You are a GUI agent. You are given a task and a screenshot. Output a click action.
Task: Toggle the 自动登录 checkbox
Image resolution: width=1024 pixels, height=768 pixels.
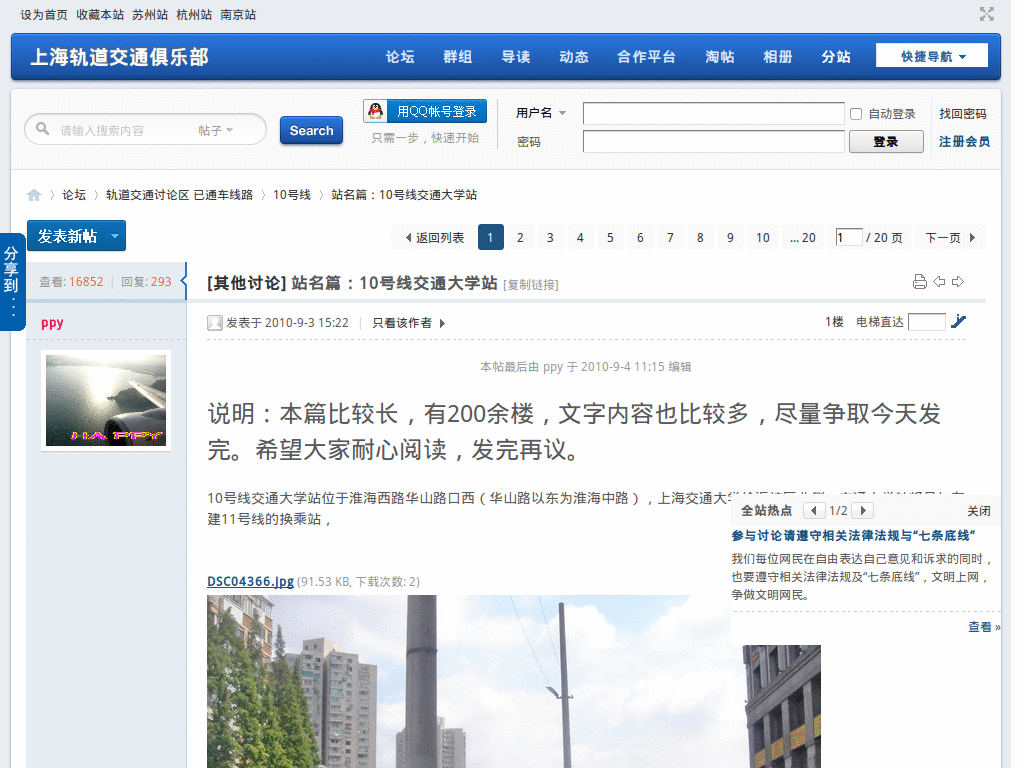(856, 114)
